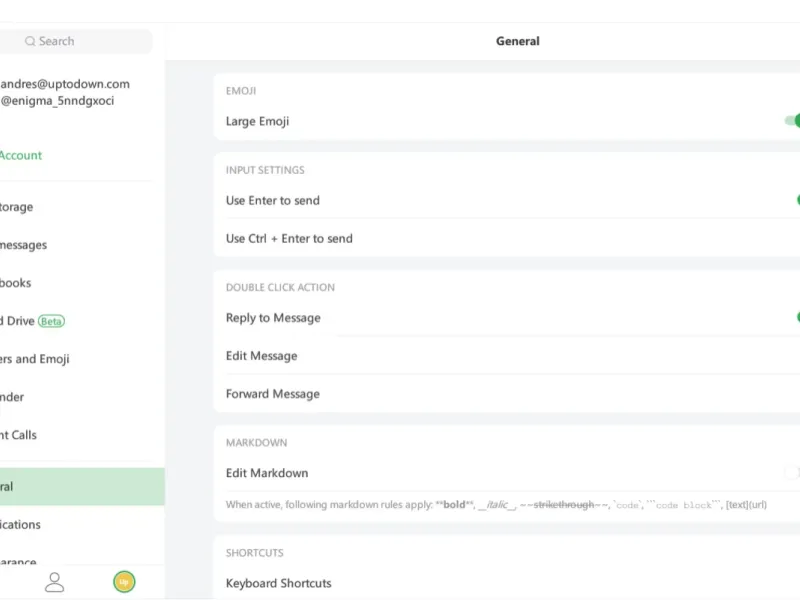Click the DOUBLE CLICK ACTION header
800x600 pixels.
(x=280, y=288)
